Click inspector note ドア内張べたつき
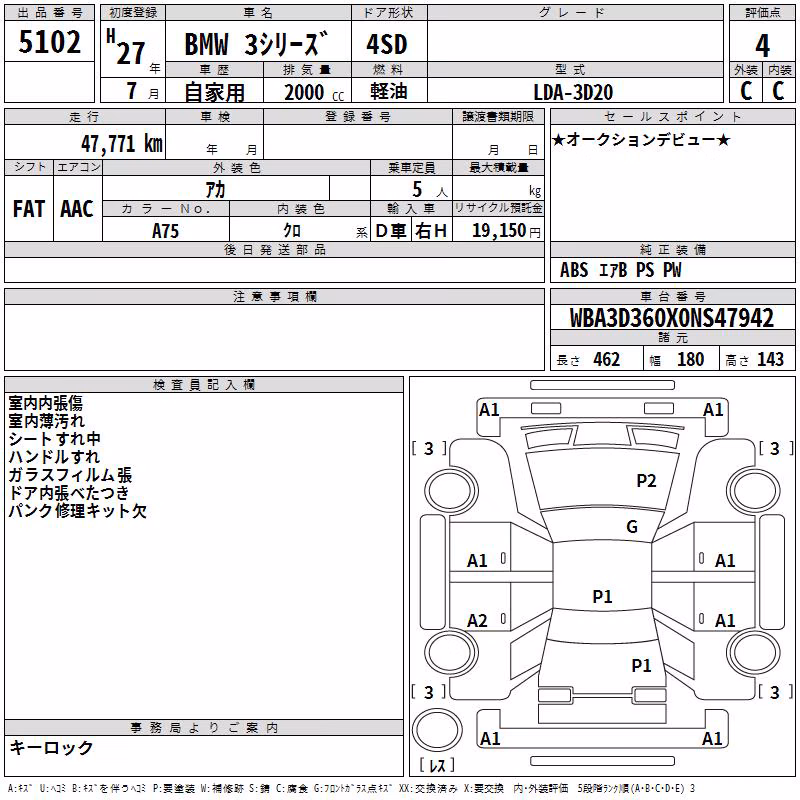Image resolution: width=800 pixels, height=800 pixels. click(69, 492)
